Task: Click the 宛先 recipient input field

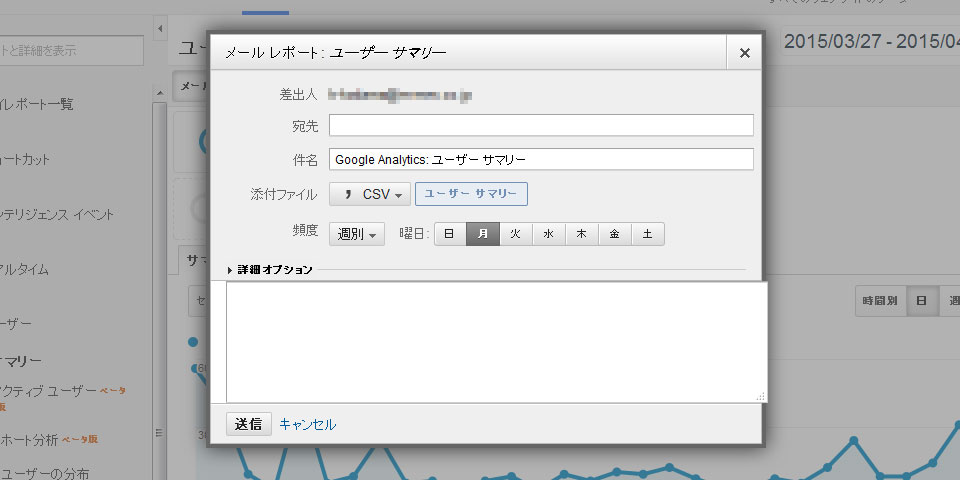Action: pyautogui.click(x=541, y=125)
